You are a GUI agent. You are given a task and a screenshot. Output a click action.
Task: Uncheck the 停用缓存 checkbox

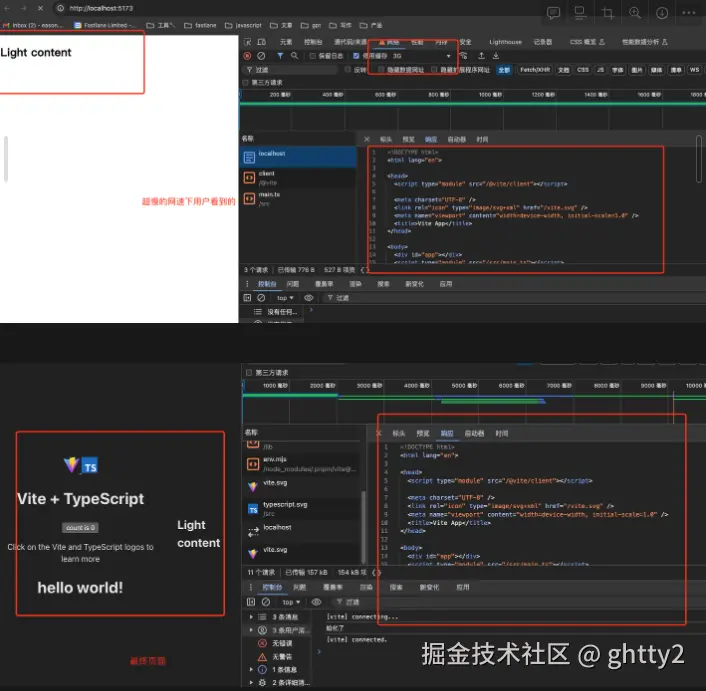(x=356, y=56)
